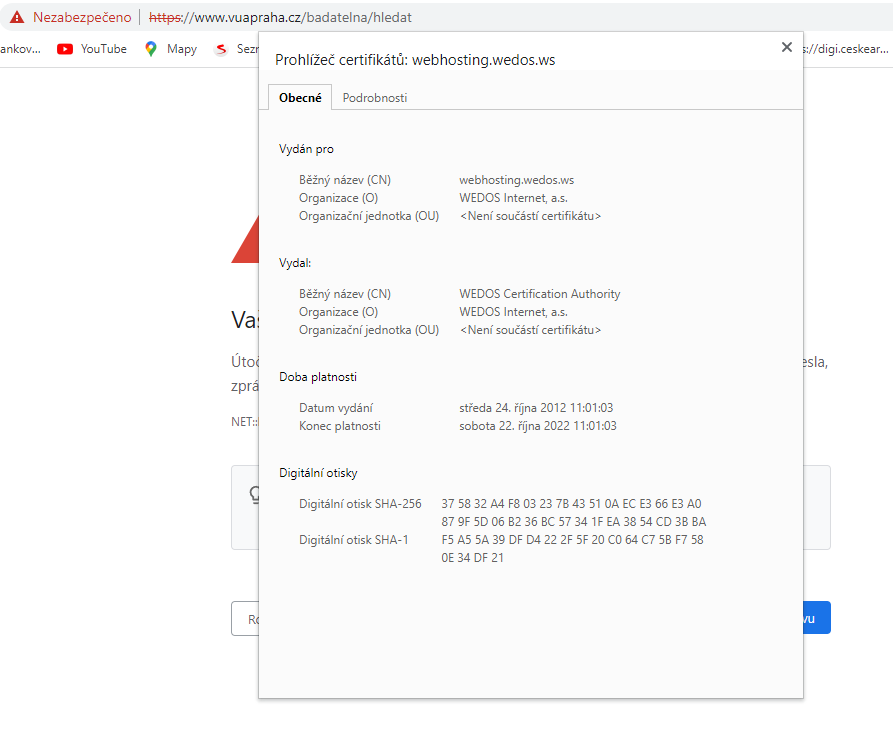Open the digi.ceskear bookmark
This screenshot has width=893, height=731.
tap(846, 48)
